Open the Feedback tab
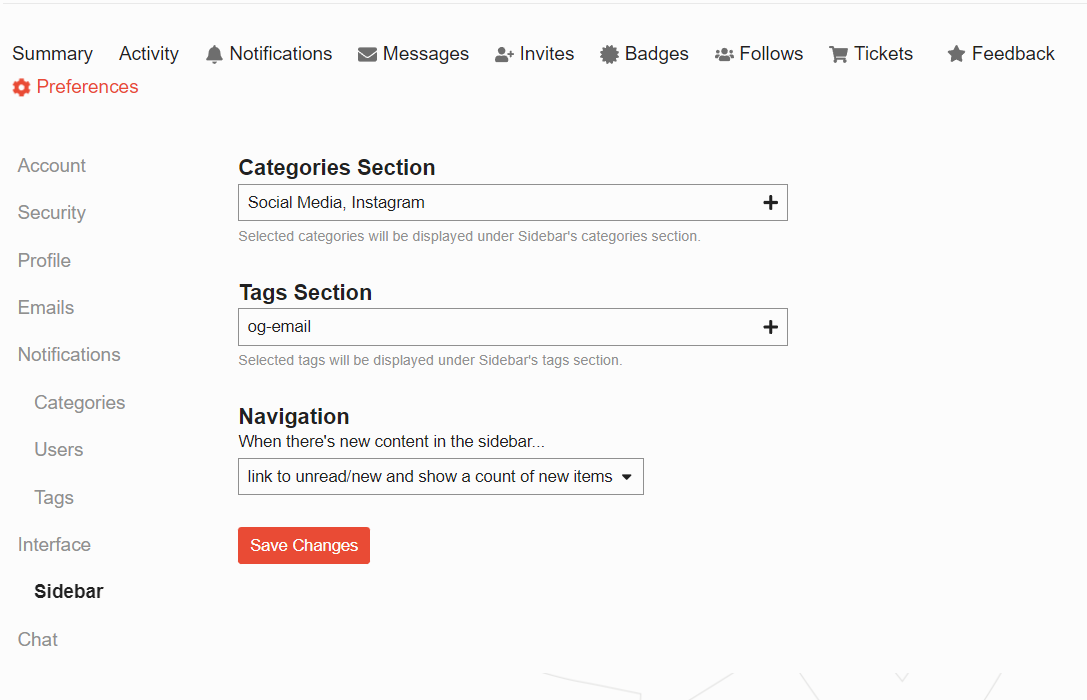The image size is (1087, 700). coord(1001,53)
